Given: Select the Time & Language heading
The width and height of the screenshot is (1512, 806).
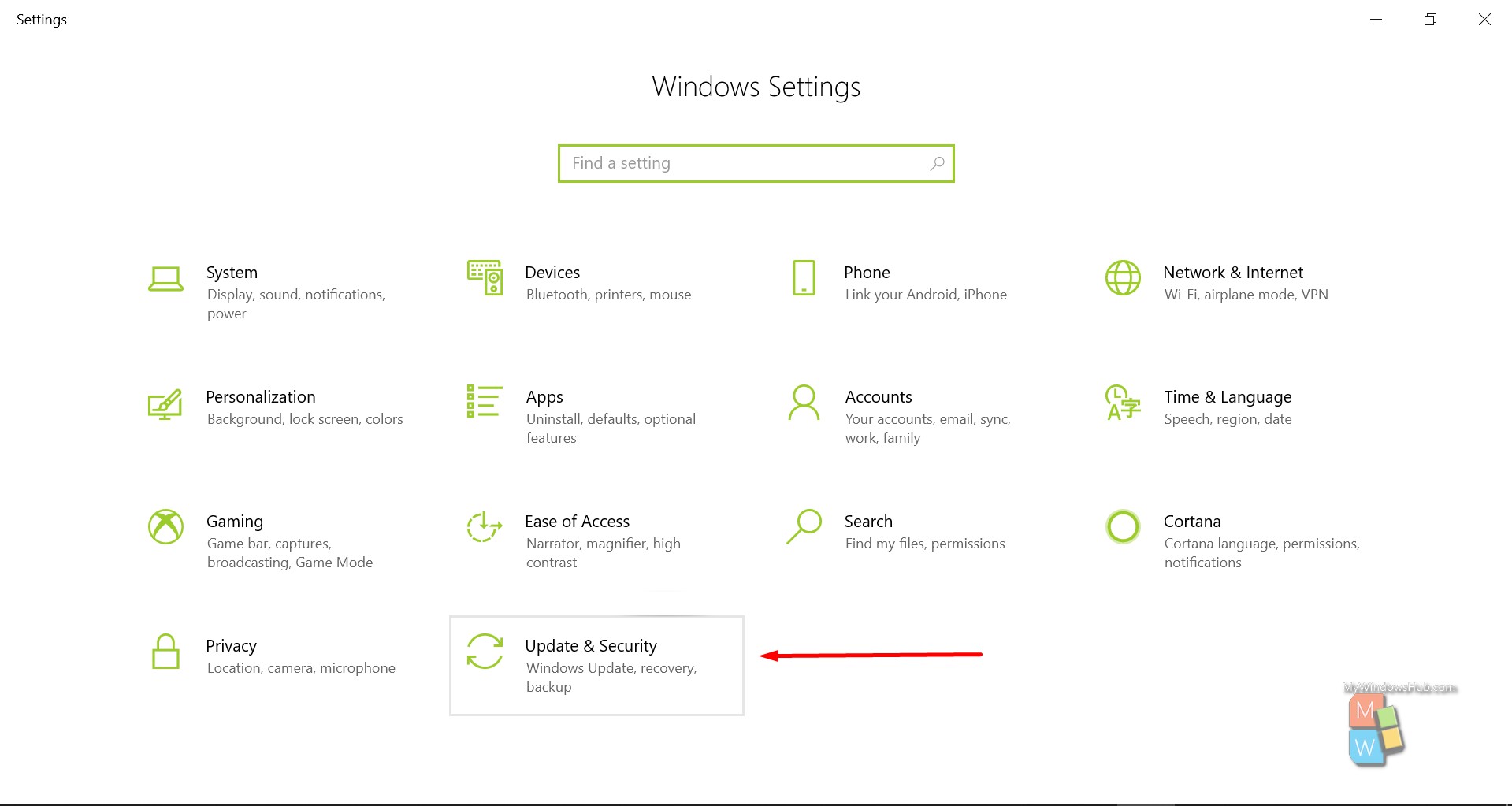Looking at the screenshot, I should click(x=1228, y=397).
